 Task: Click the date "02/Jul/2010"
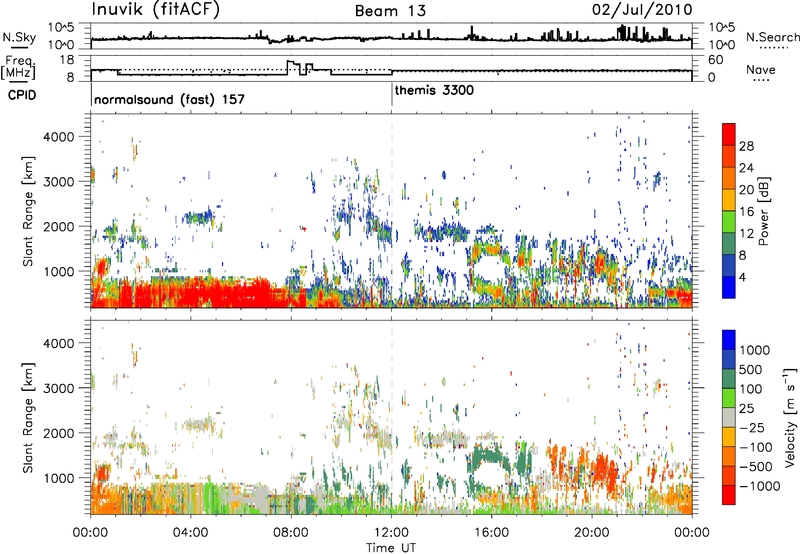tap(642, 10)
